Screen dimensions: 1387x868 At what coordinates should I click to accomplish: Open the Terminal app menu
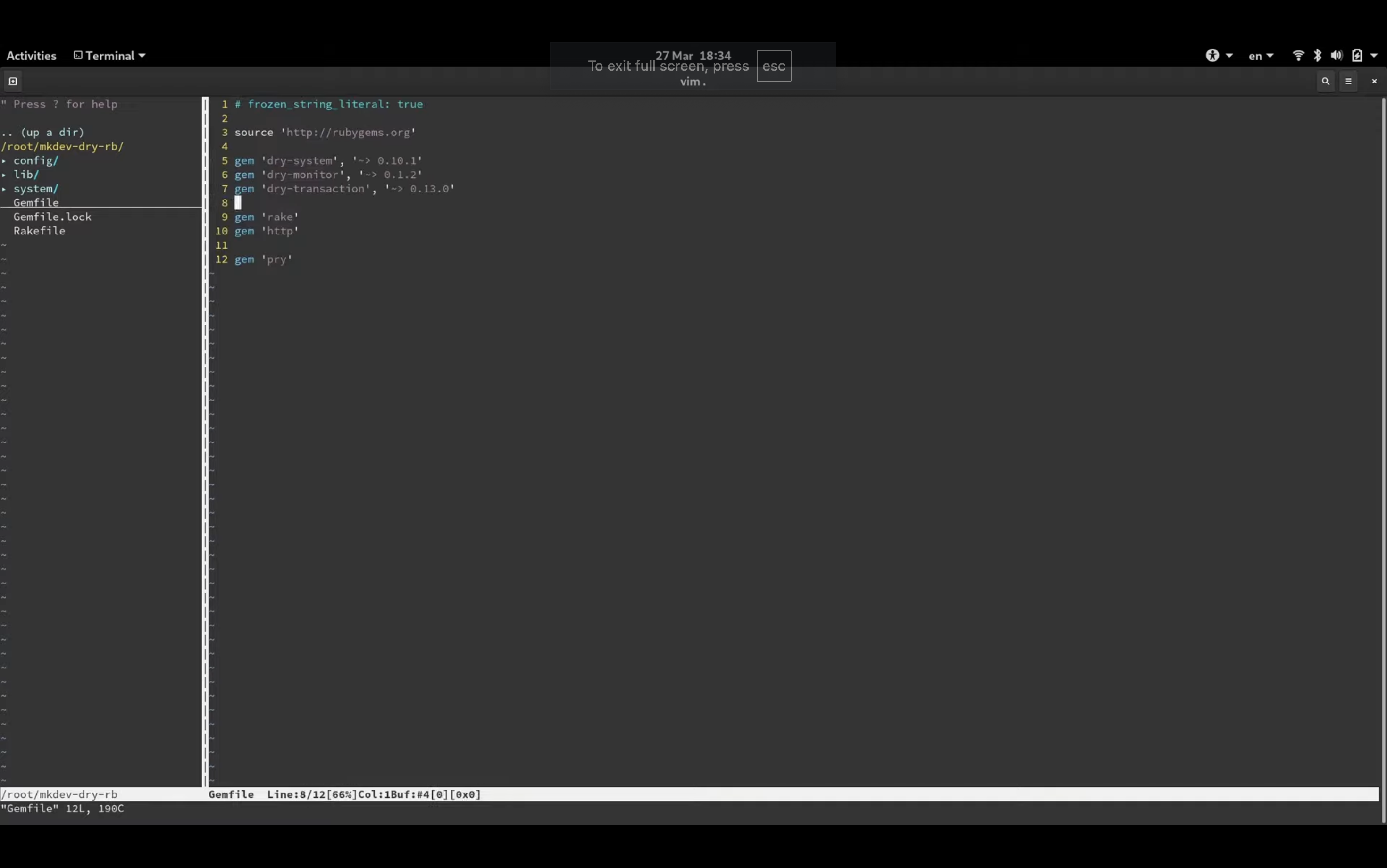109,56
